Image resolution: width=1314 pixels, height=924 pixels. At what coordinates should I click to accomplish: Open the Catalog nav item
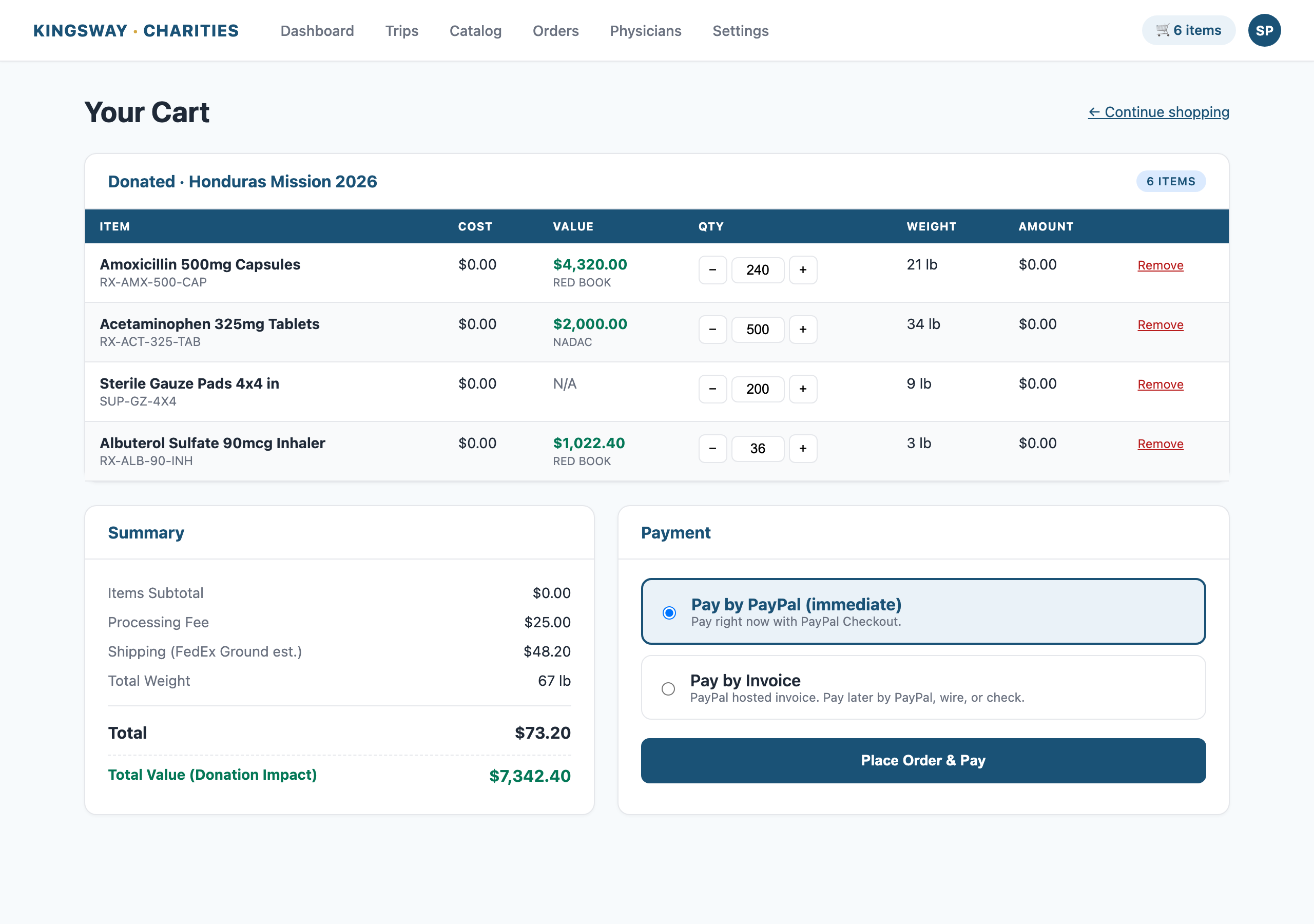pos(476,31)
